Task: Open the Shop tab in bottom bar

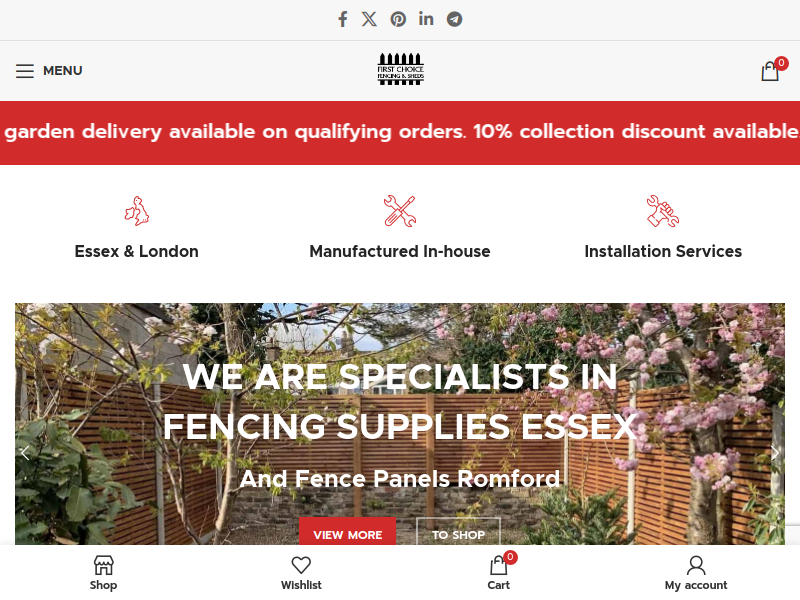Action: pos(104,573)
